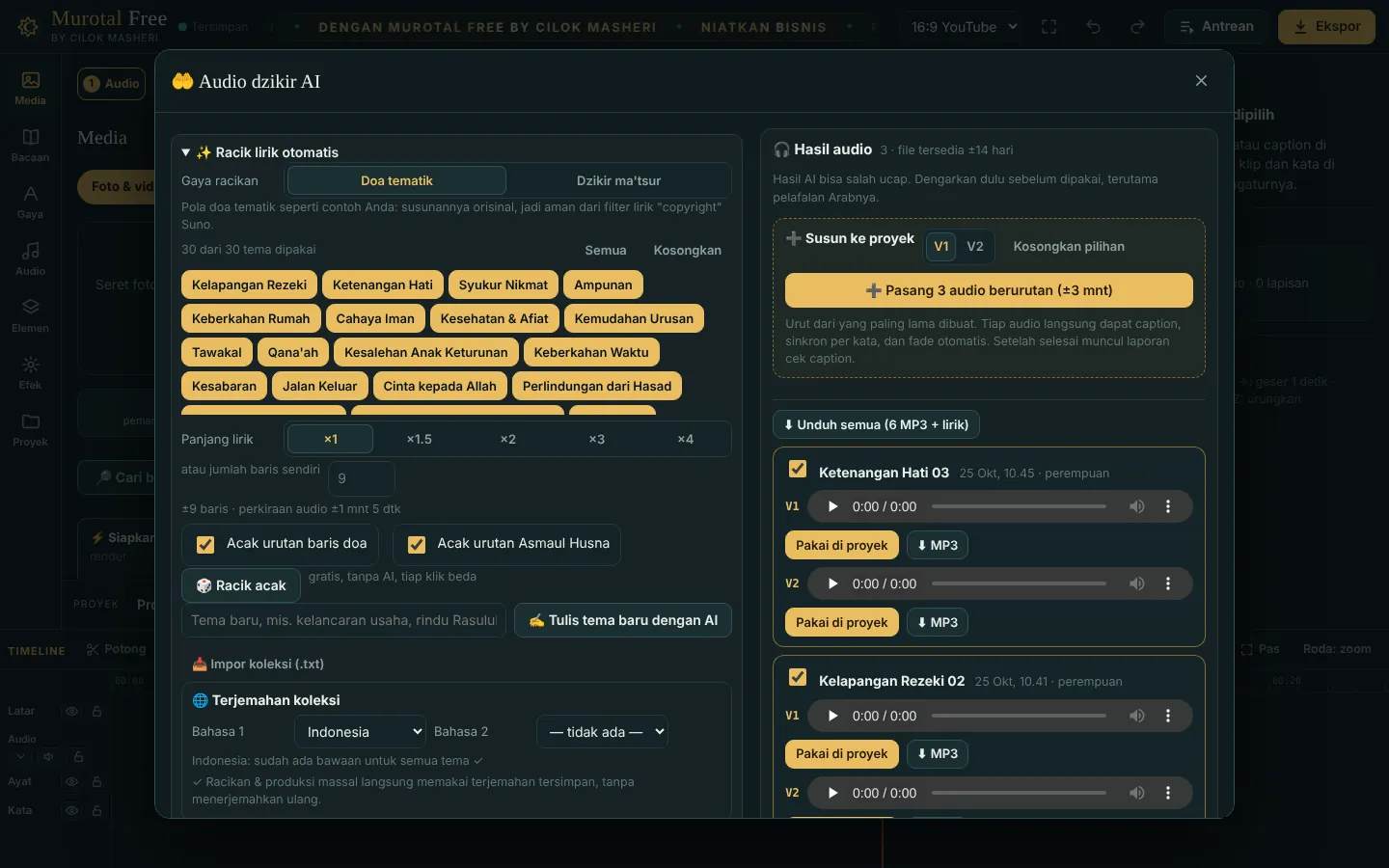The image size is (1389, 868).
Task: Click the redo arrow icon
Action: click(1137, 27)
